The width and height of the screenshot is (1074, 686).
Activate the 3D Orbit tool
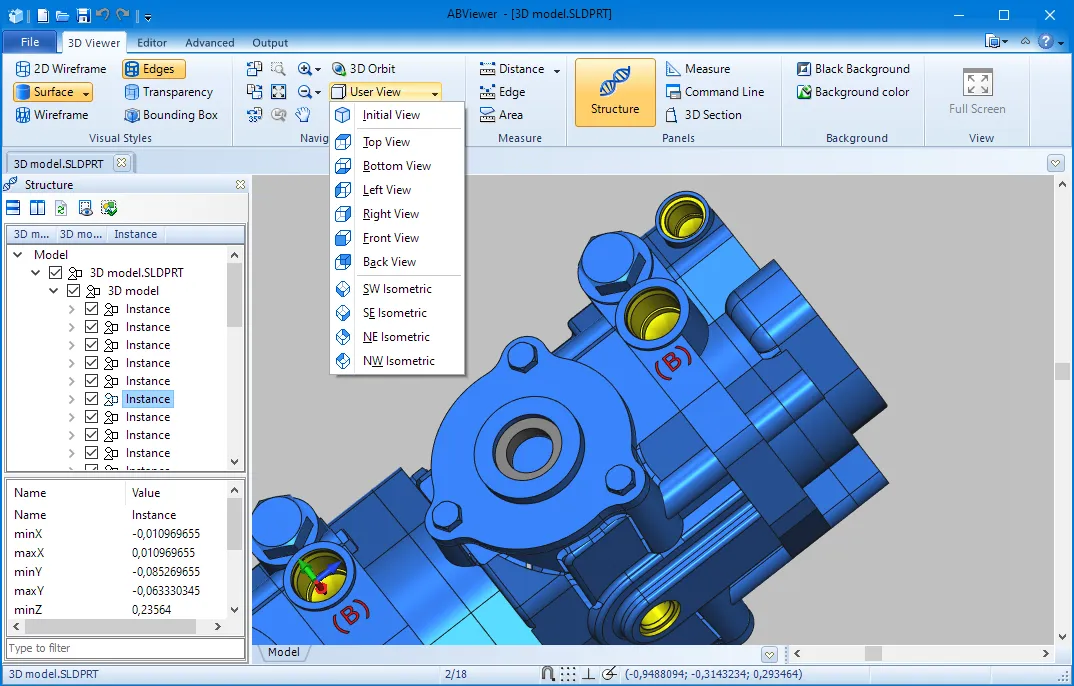tap(363, 68)
